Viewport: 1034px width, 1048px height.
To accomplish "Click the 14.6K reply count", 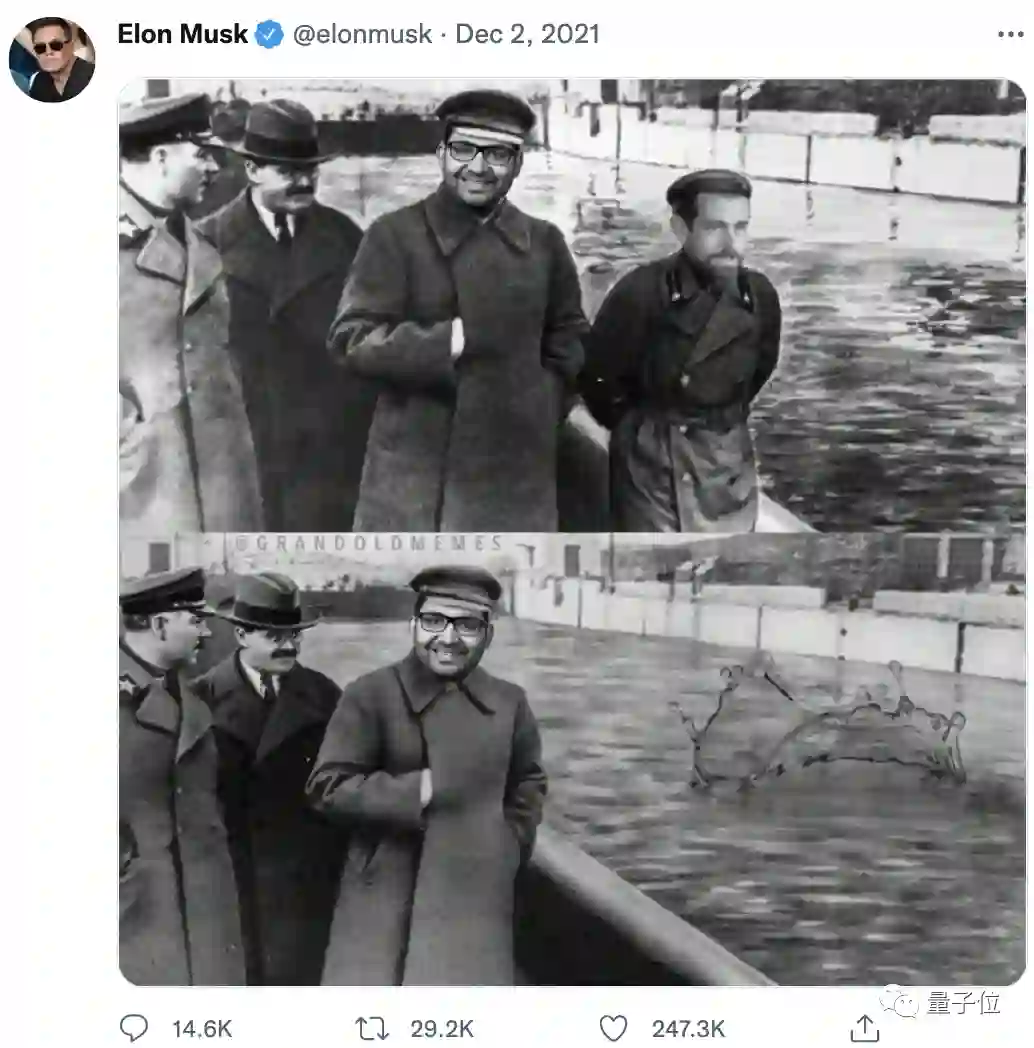I will (203, 1029).
